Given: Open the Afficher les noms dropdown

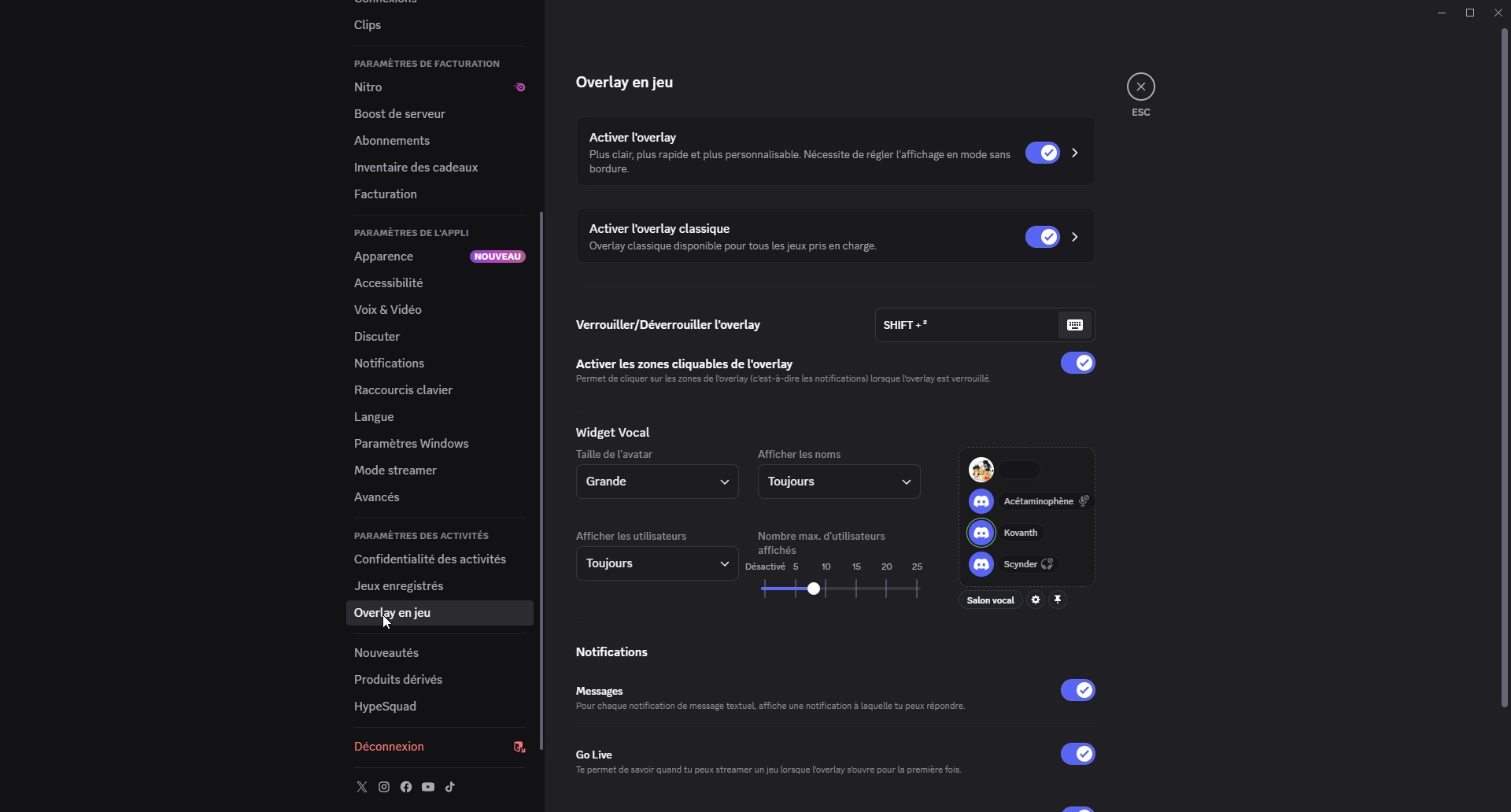Looking at the screenshot, I should coord(838,482).
